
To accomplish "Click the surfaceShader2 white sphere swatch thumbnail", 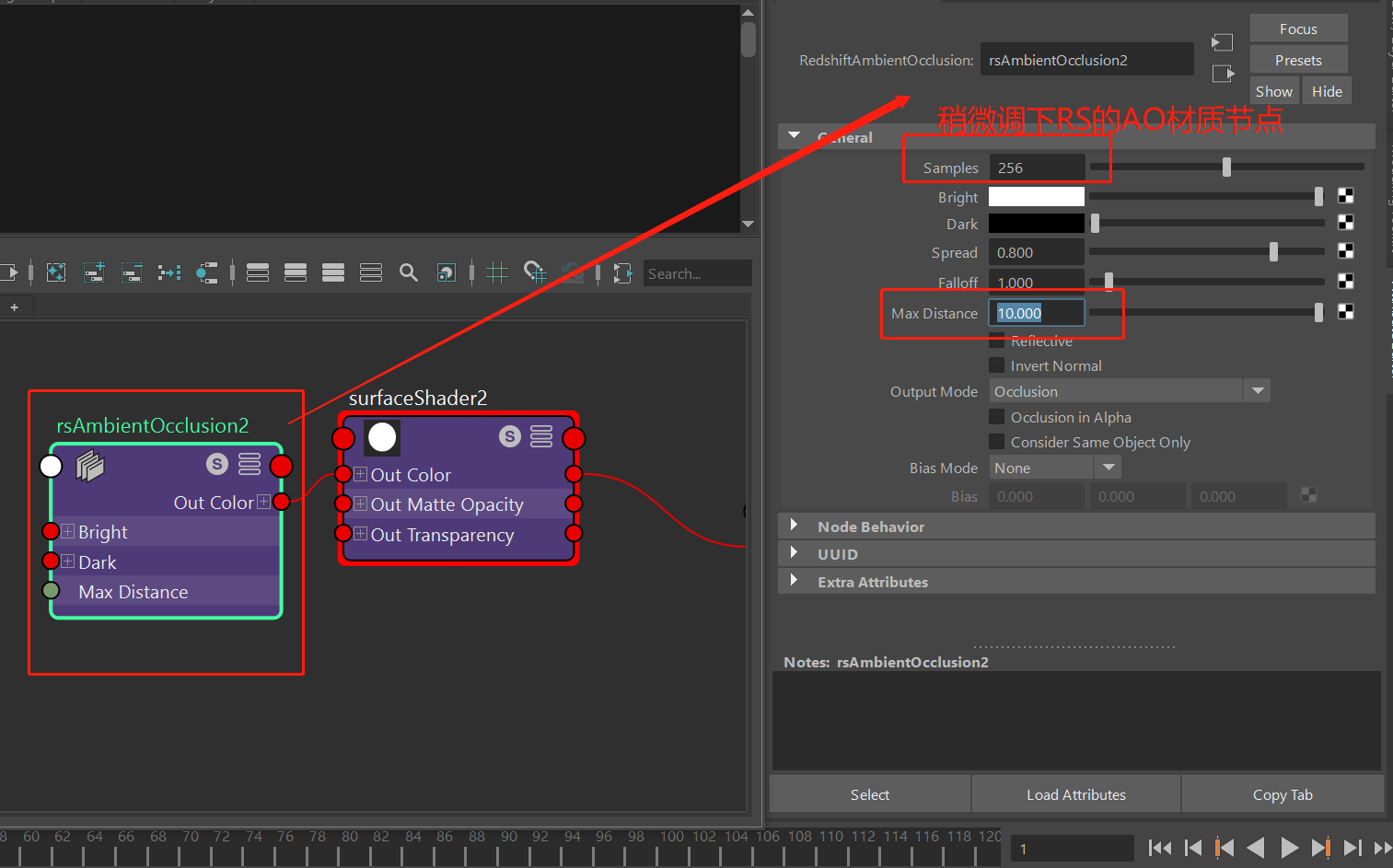I will tap(382, 438).
